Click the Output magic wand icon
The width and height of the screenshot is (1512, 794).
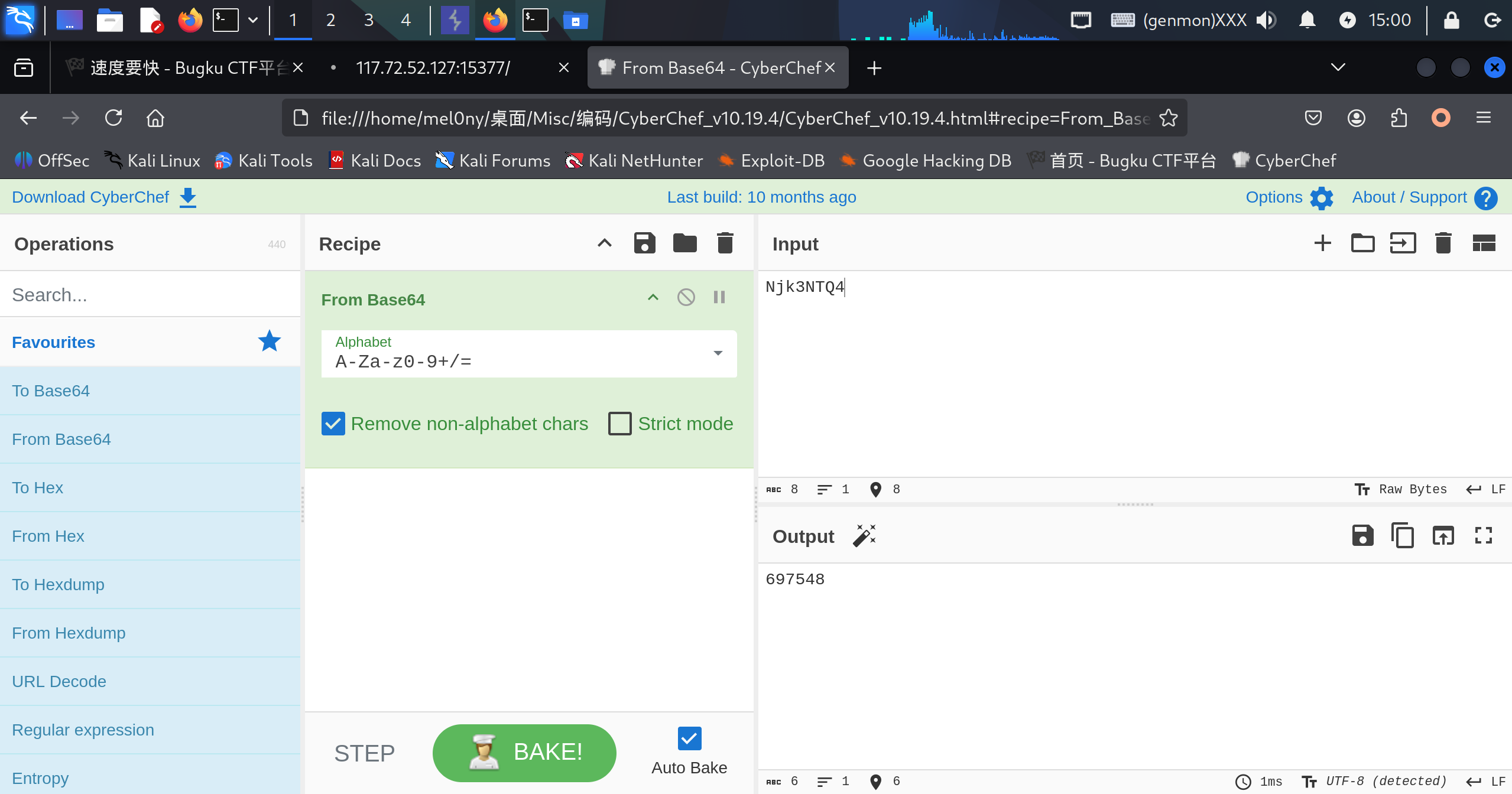(864, 536)
